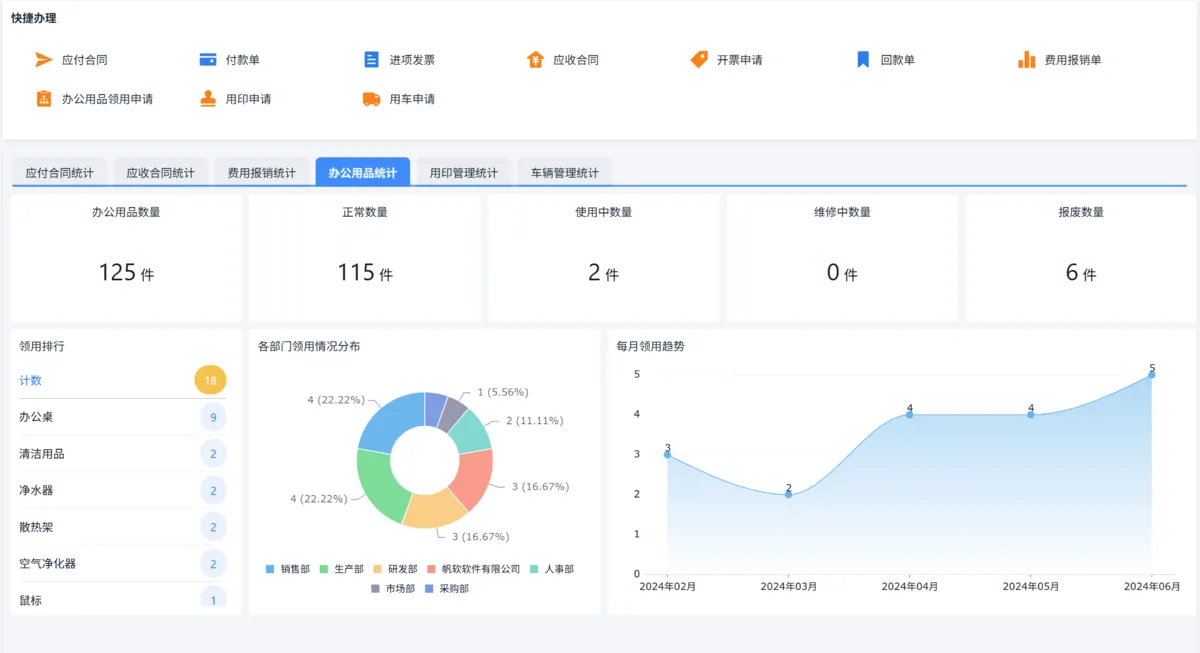Open the 用印申请 shortcut link
Viewport: 1200px width, 653px height.
coord(248,99)
